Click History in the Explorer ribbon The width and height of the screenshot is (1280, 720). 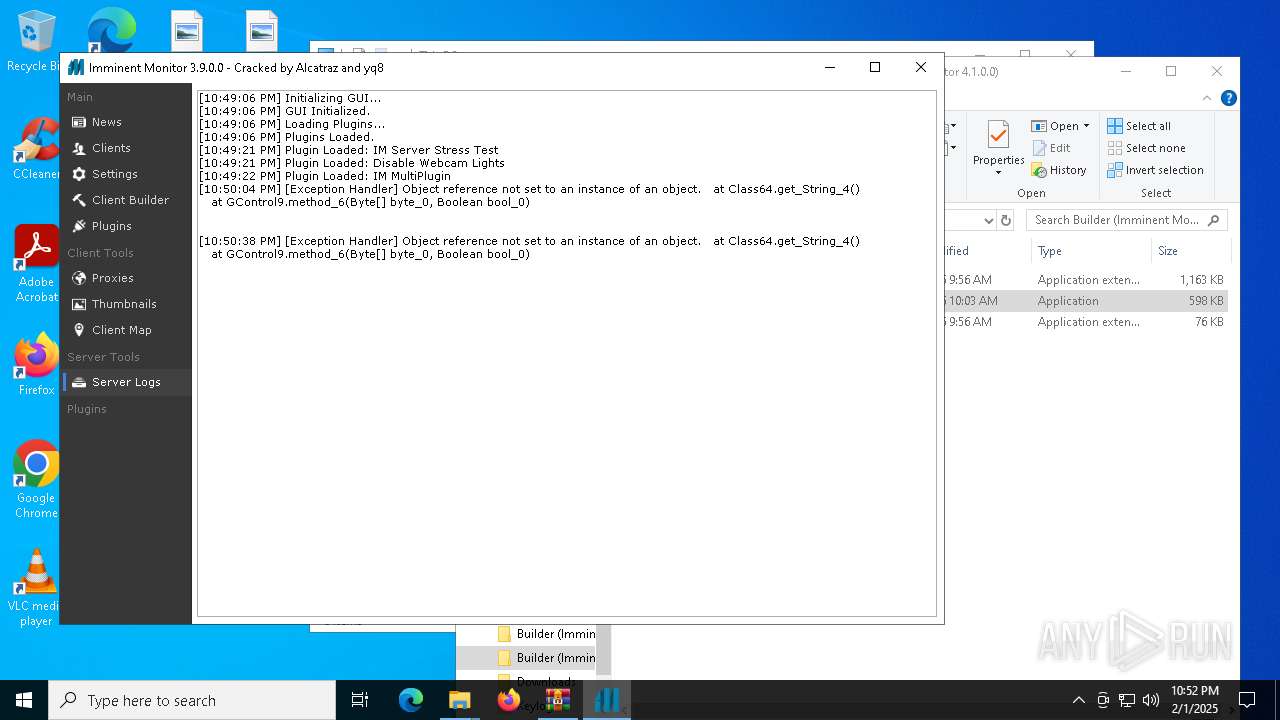[x=1059, y=170]
